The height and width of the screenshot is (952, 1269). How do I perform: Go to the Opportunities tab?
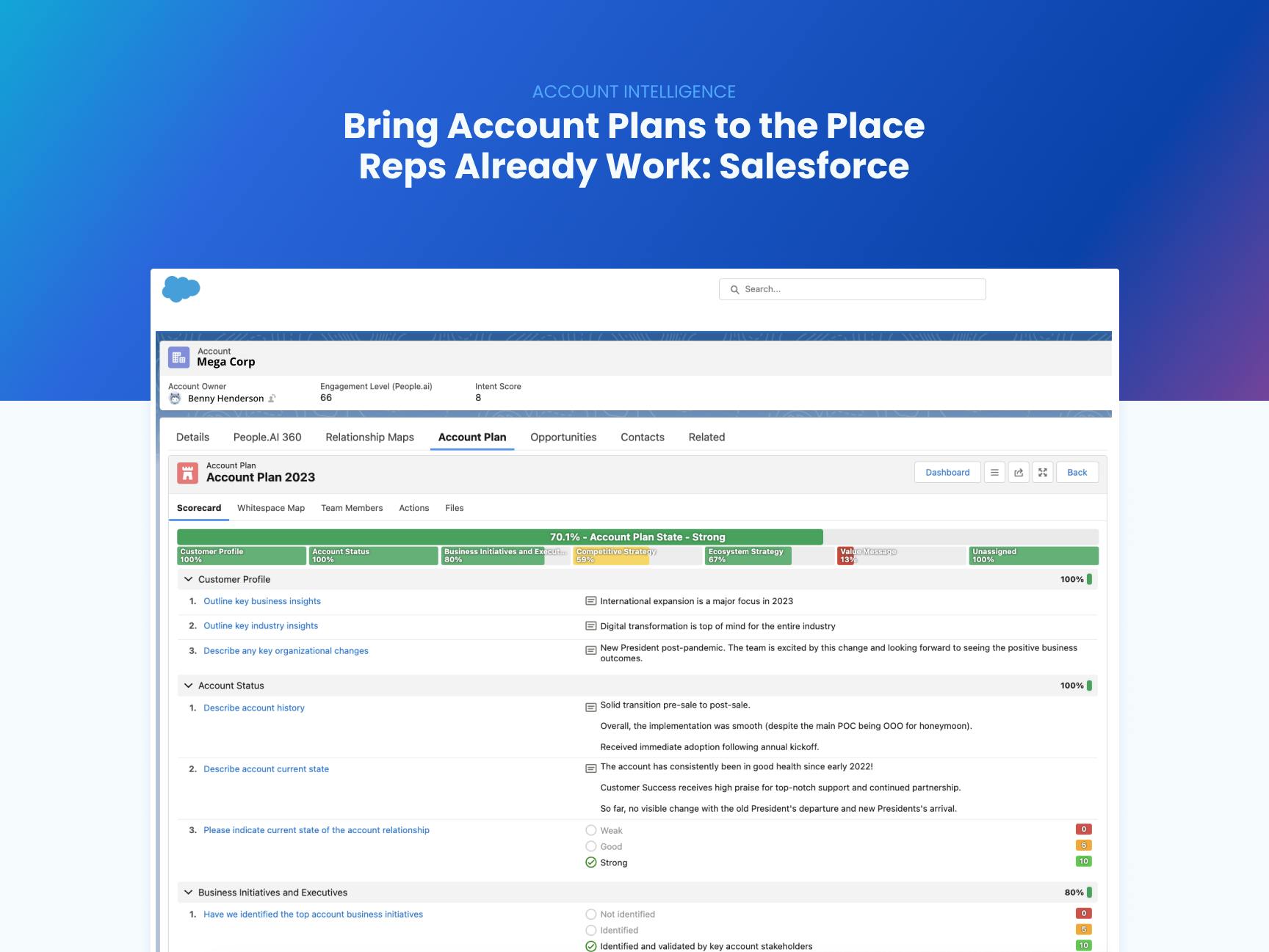[563, 437]
